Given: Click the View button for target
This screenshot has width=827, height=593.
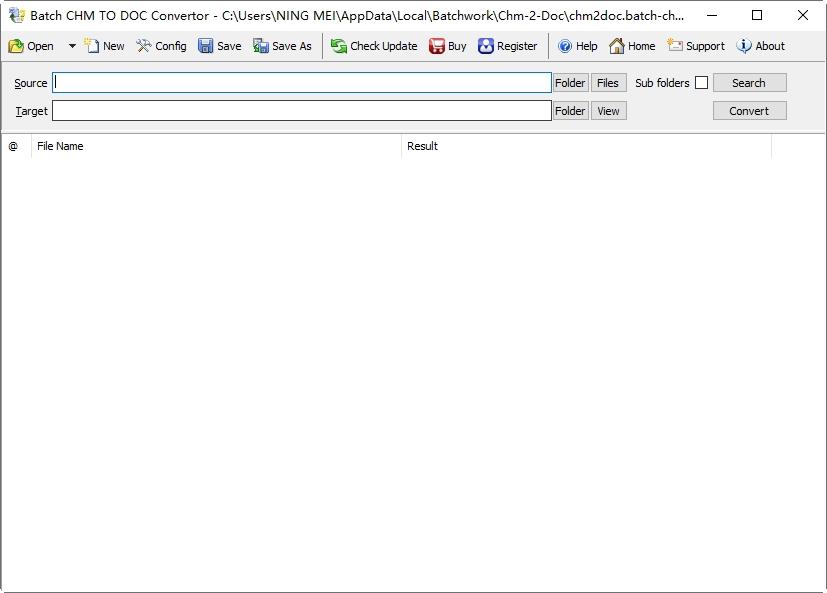Looking at the screenshot, I should click(608, 111).
